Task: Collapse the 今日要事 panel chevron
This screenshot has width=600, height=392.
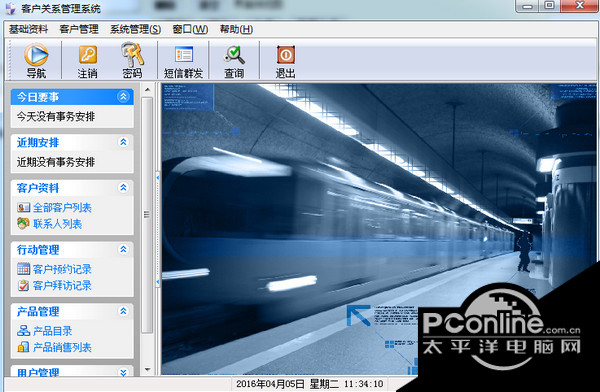Action: pos(123,97)
